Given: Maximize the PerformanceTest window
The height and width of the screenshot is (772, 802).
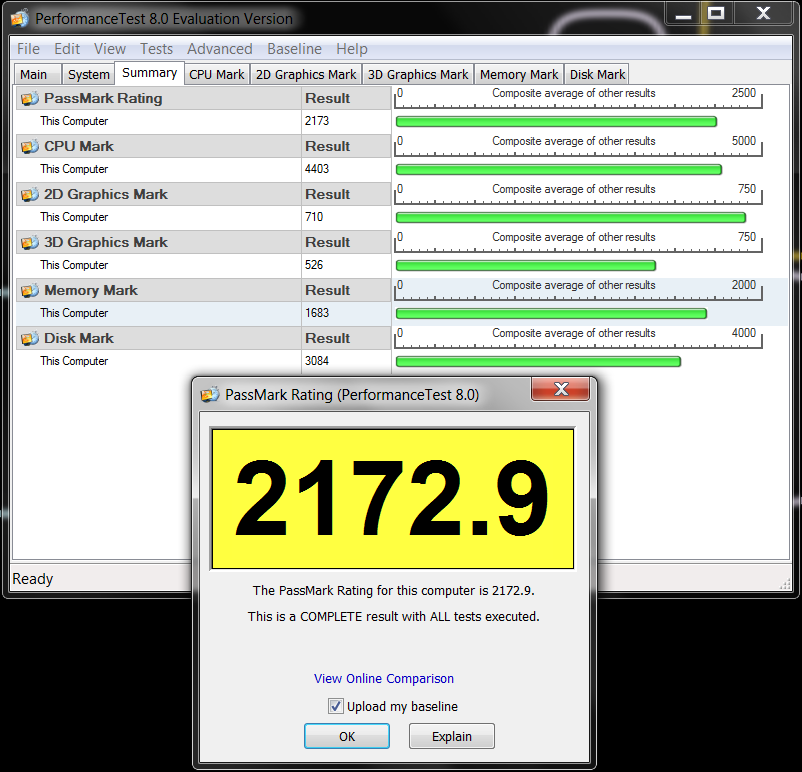Looking at the screenshot, I should pos(717,14).
